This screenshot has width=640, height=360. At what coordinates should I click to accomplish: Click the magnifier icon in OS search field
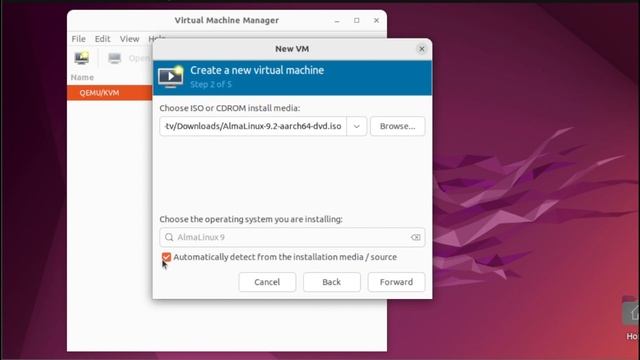click(169, 237)
